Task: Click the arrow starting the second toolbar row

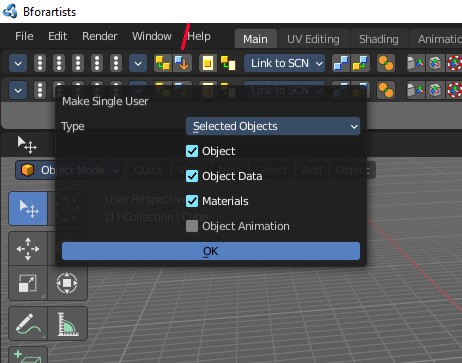Action: [x=18, y=90]
